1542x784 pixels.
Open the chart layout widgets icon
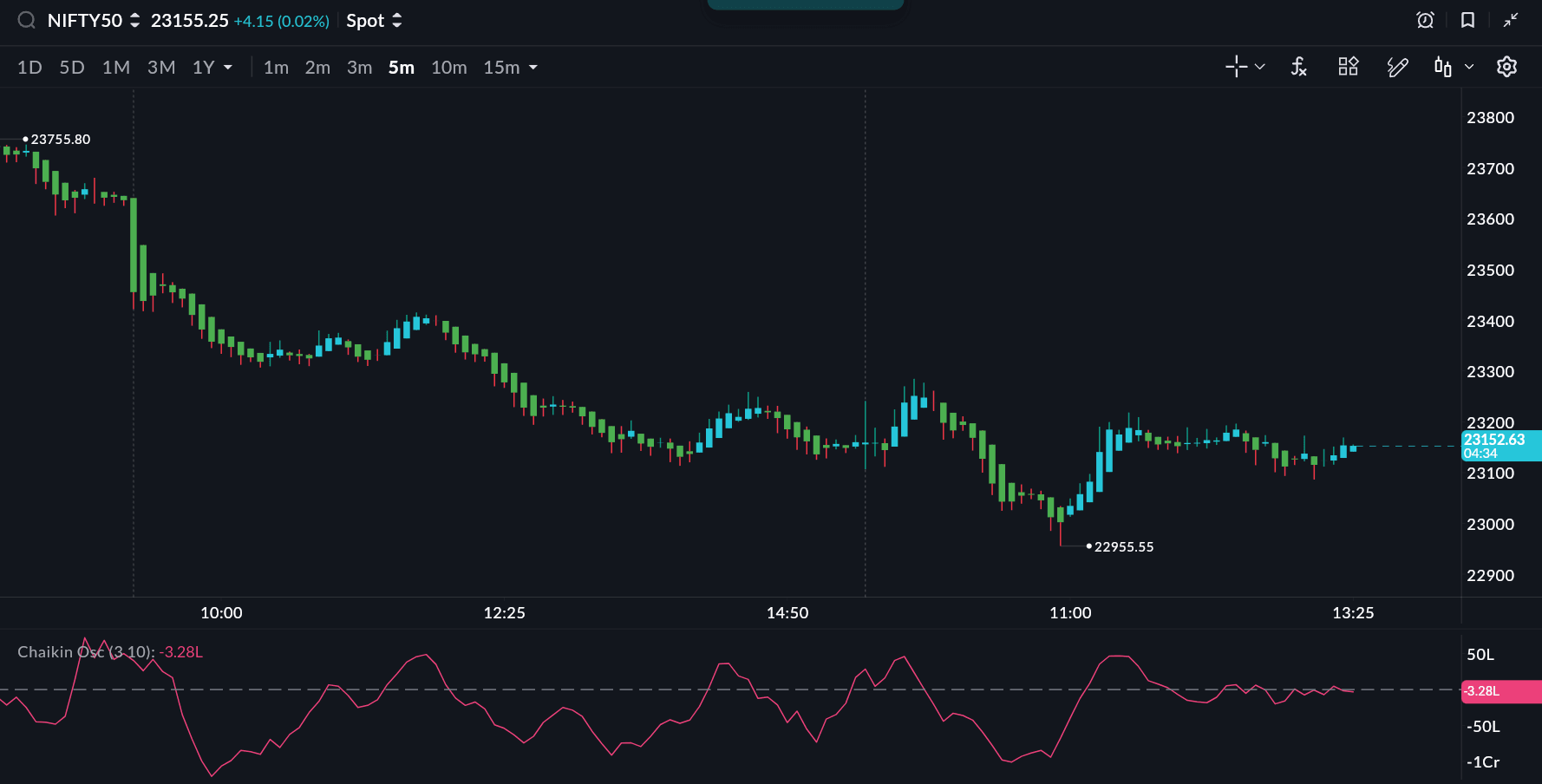(x=1348, y=67)
